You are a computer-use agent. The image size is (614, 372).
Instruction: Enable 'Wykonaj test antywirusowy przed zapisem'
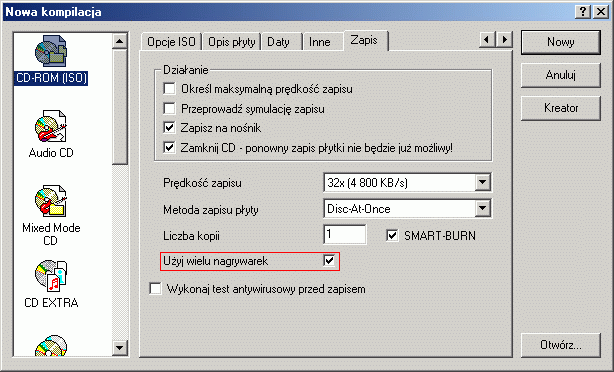coord(155,289)
